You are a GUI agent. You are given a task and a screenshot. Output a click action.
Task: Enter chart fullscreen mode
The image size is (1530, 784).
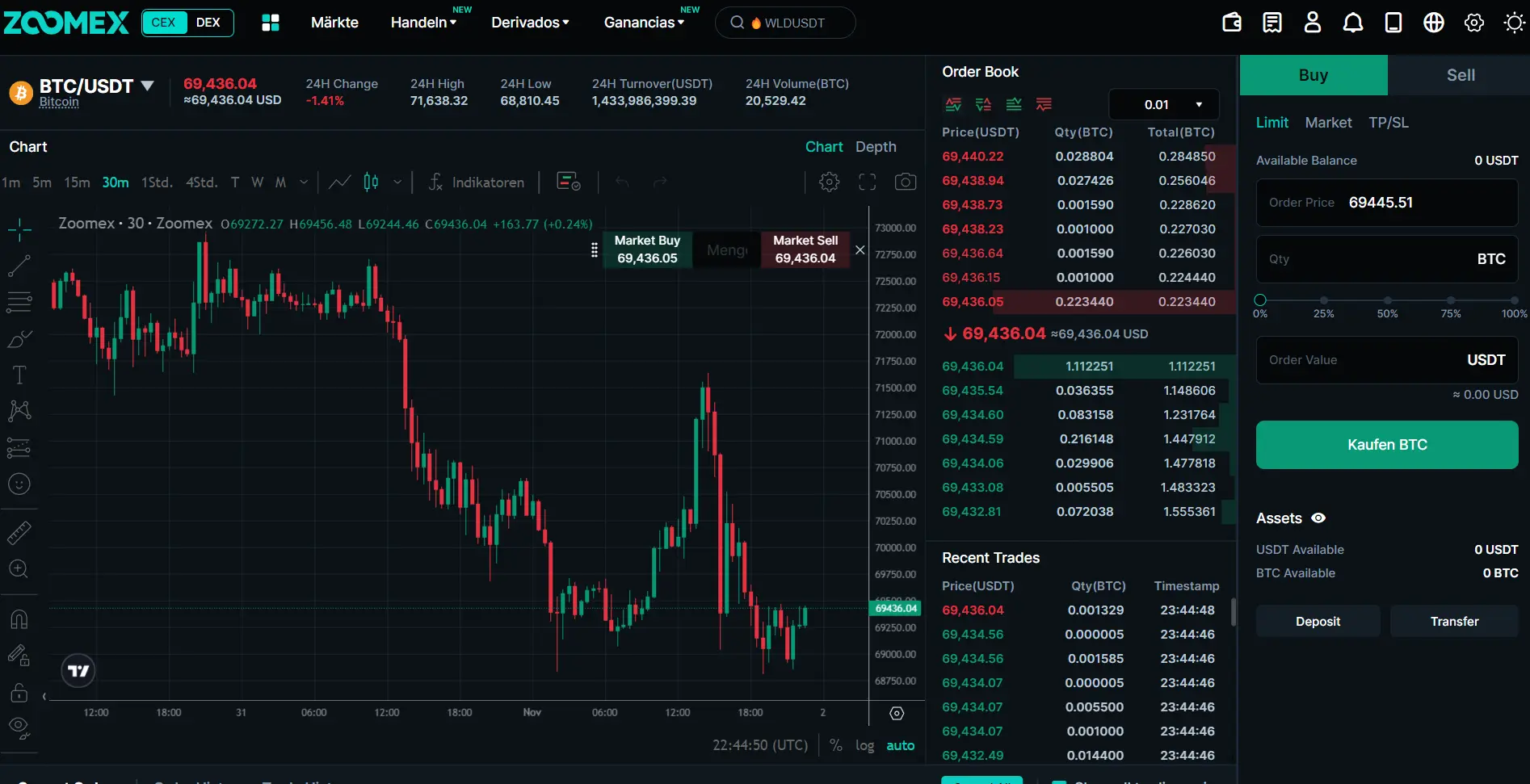pos(868,182)
